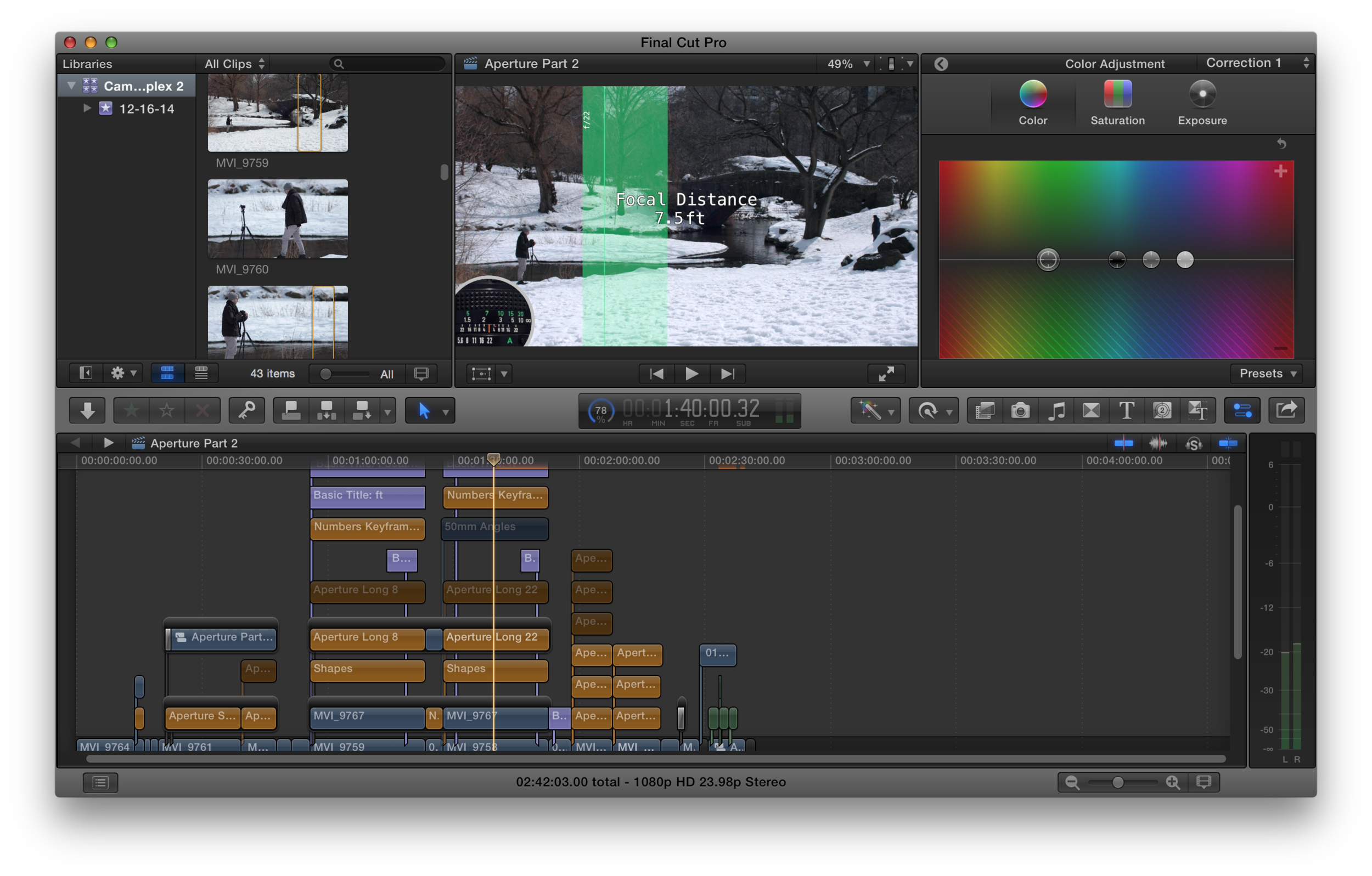The height and width of the screenshot is (876, 1372).
Task: Switch to the Saturation tab
Action: click(1117, 103)
